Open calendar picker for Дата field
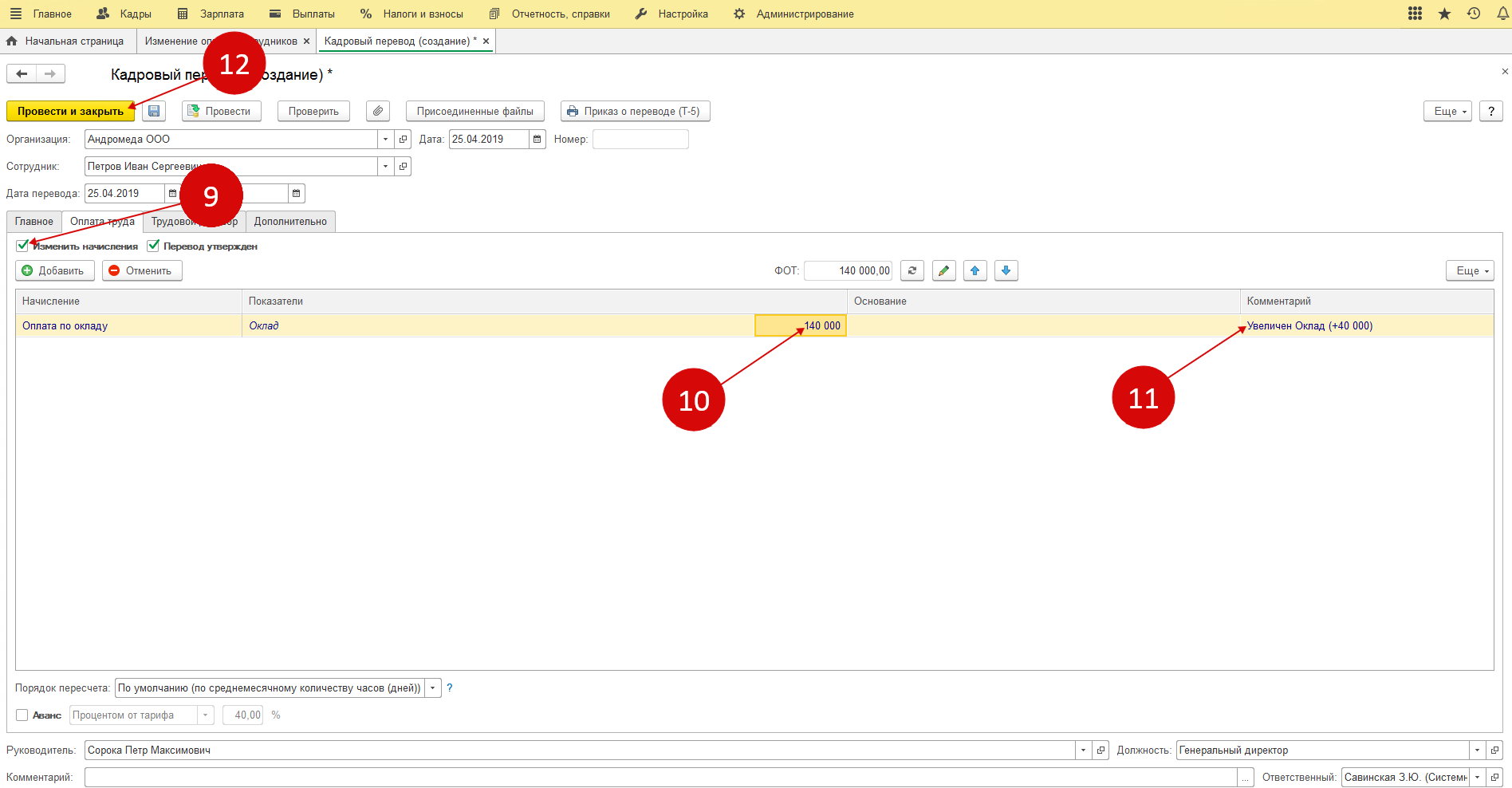The height and width of the screenshot is (788, 1512). [537, 139]
